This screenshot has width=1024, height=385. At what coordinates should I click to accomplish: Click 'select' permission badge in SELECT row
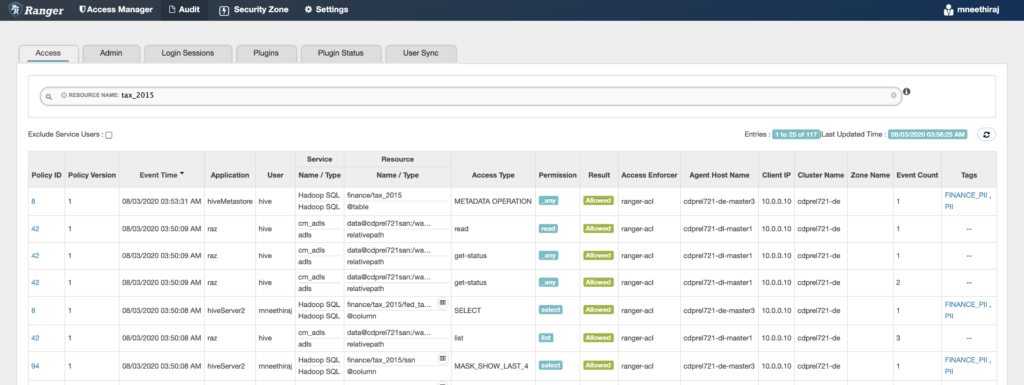551,310
